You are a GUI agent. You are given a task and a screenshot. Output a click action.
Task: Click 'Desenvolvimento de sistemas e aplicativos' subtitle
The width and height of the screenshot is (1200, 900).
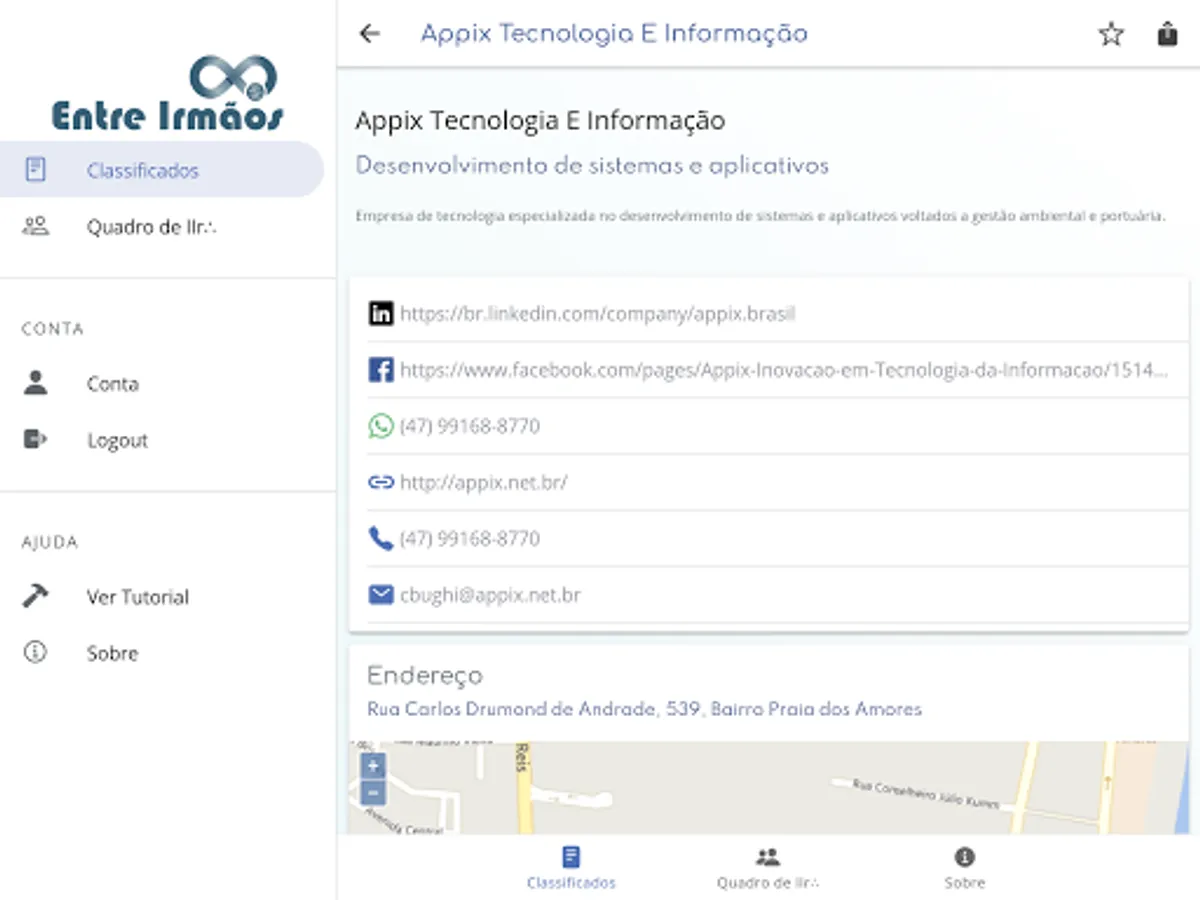592,166
